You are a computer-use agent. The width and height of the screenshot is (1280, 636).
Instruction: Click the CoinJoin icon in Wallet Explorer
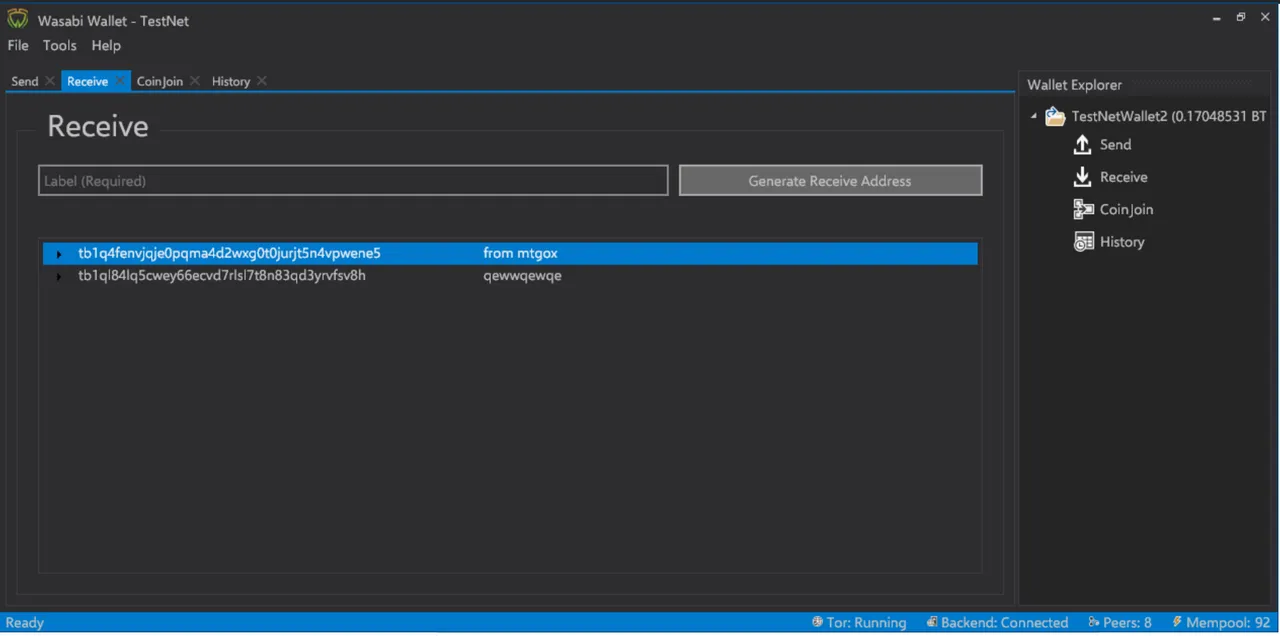1083,209
